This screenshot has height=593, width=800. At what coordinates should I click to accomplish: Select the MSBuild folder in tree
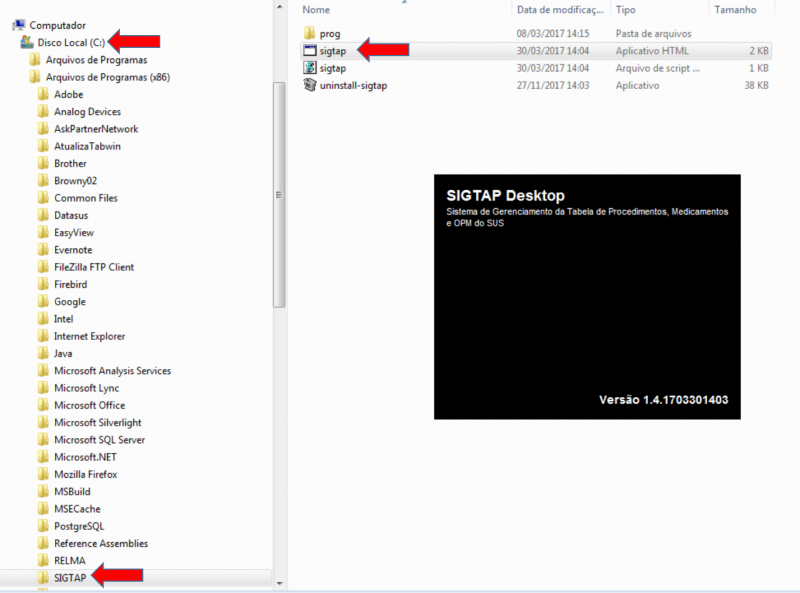tap(72, 491)
